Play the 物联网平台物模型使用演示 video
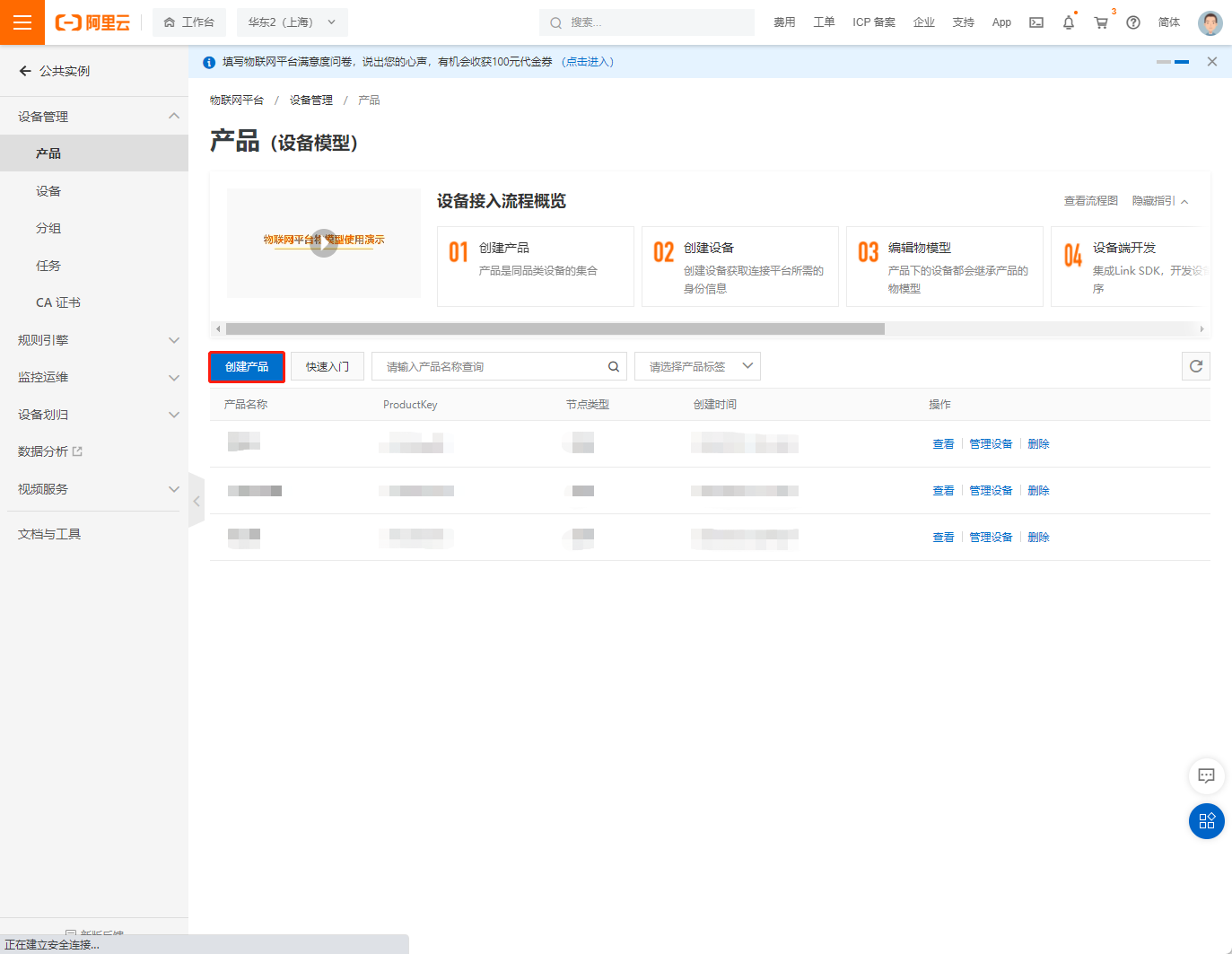 323,241
